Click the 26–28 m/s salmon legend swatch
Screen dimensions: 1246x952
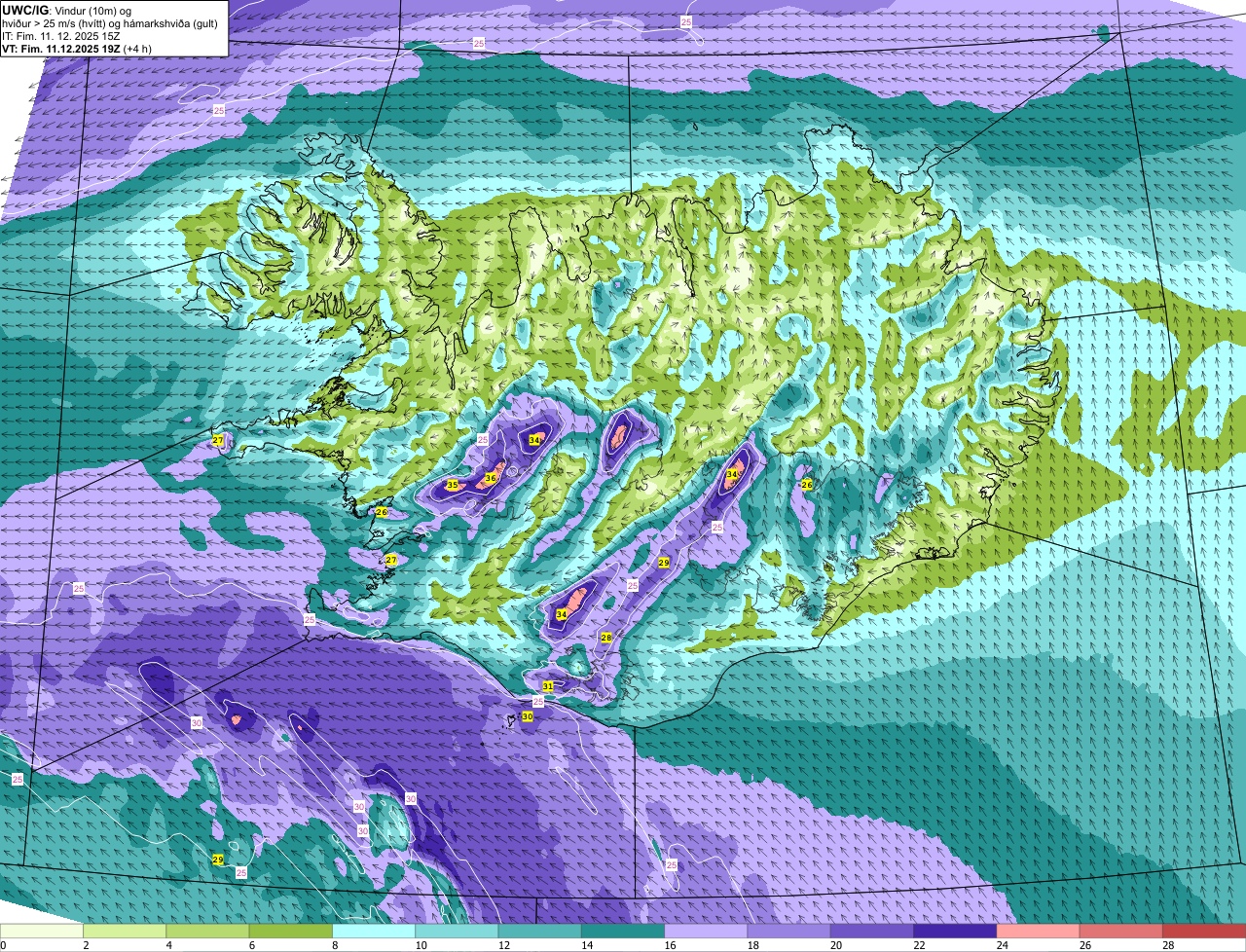1121,931
